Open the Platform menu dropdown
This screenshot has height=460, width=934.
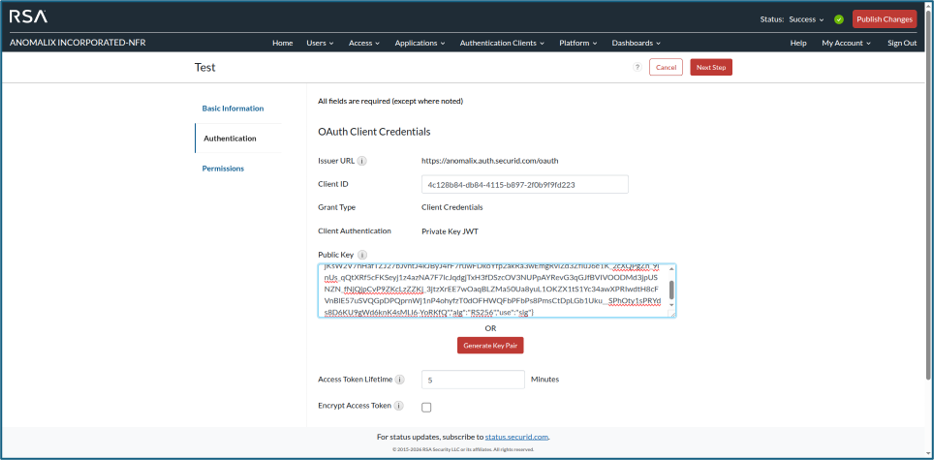click(578, 43)
